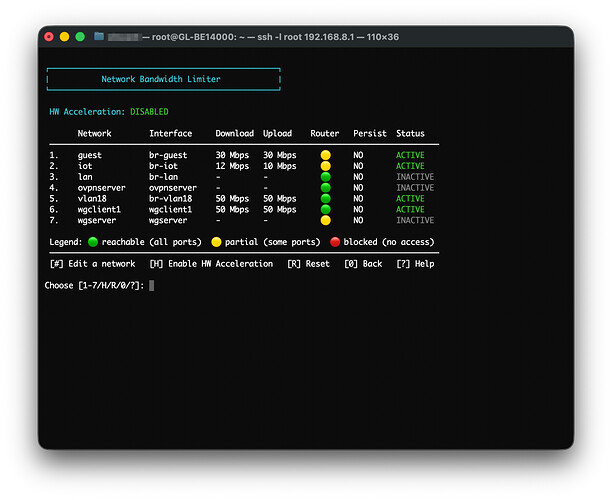
Task: Click the '[#] Edit a network' option
Action: 92,264
